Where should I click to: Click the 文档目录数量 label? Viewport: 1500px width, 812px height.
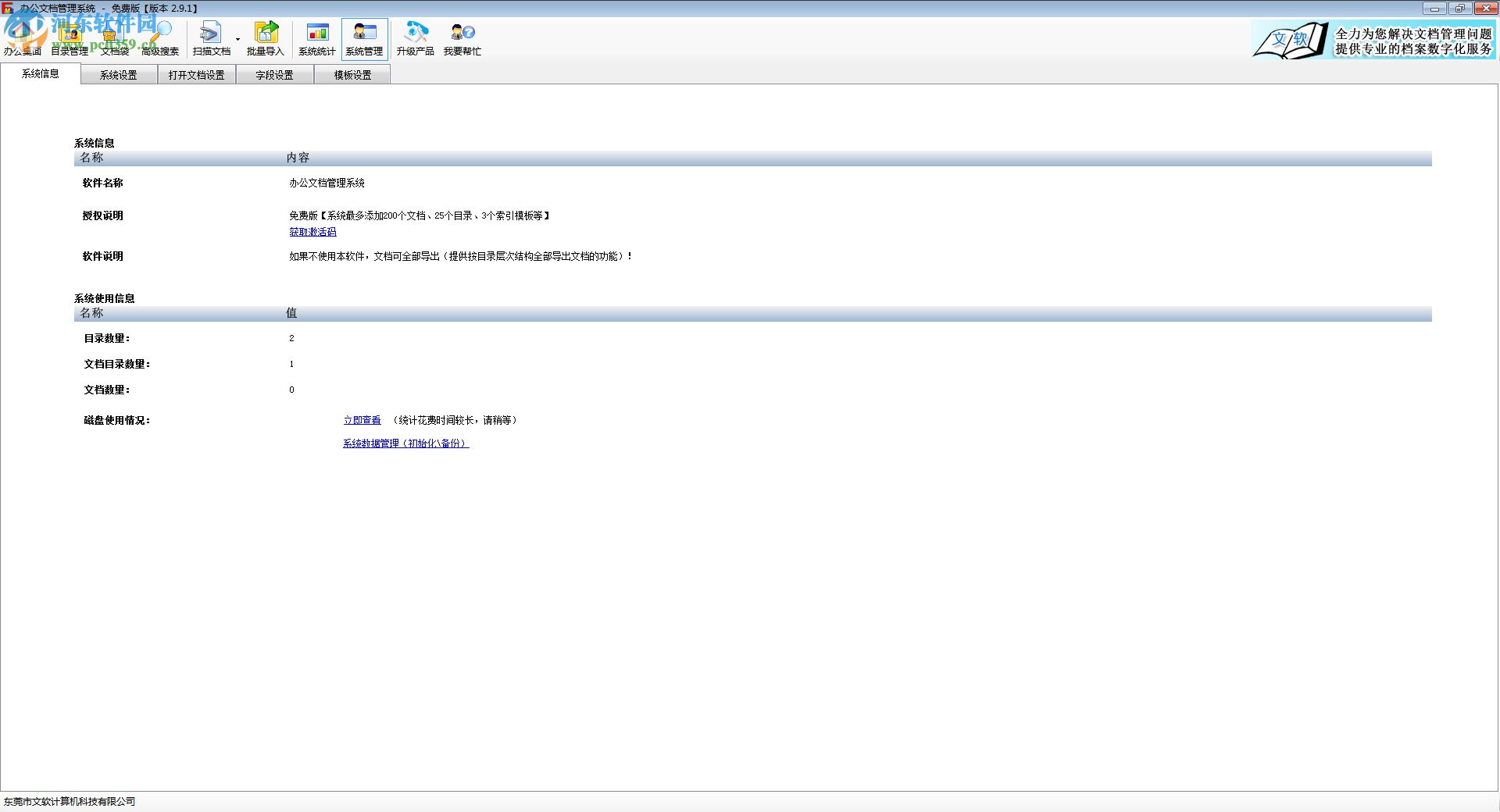117,364
